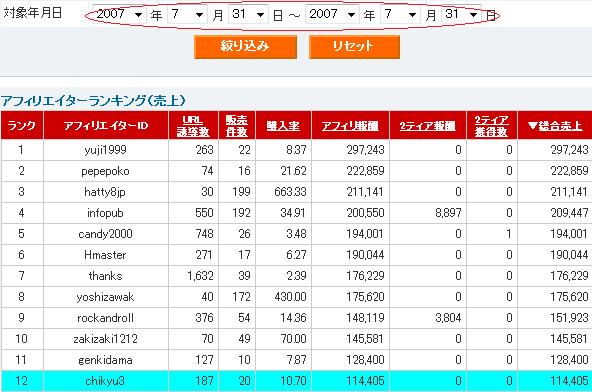This screenshot has width=592, height=392.
Task: Select affiliate ID Hmaster
Action: click(105, 255)
